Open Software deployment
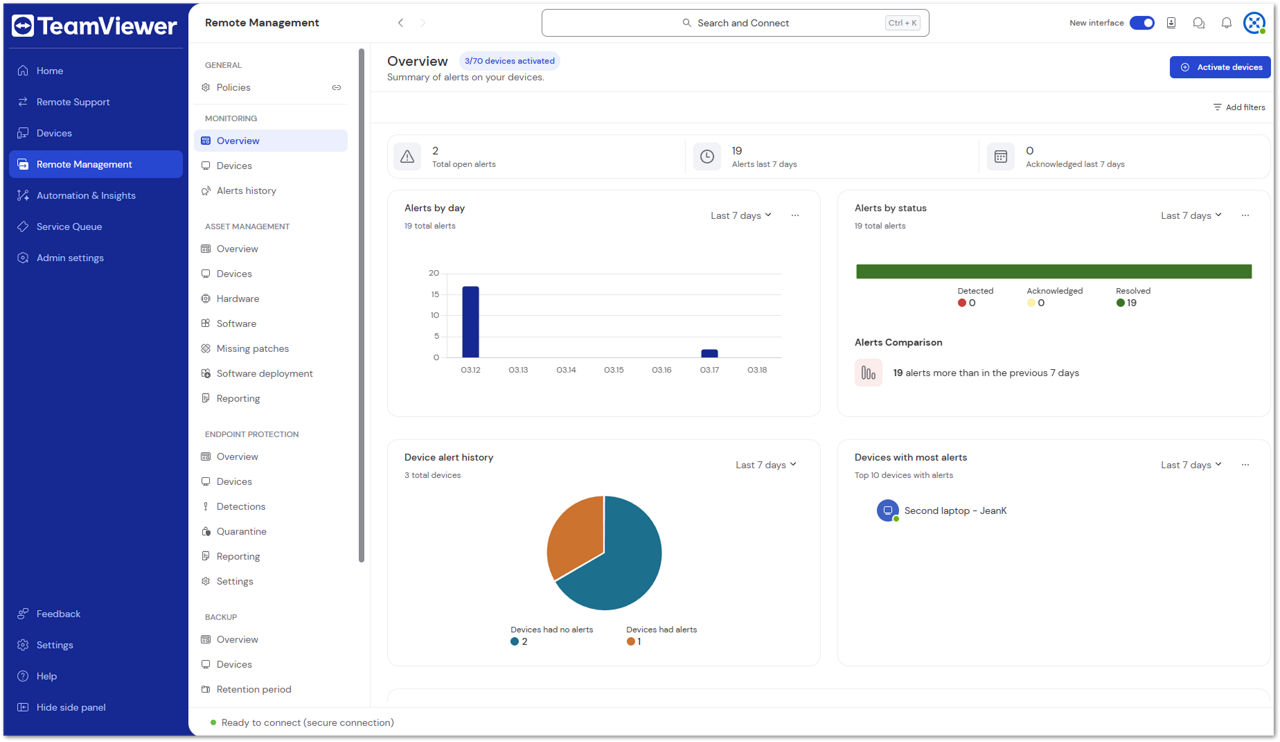Screen dimensions: 1280x742 click(x=271, y=374)
